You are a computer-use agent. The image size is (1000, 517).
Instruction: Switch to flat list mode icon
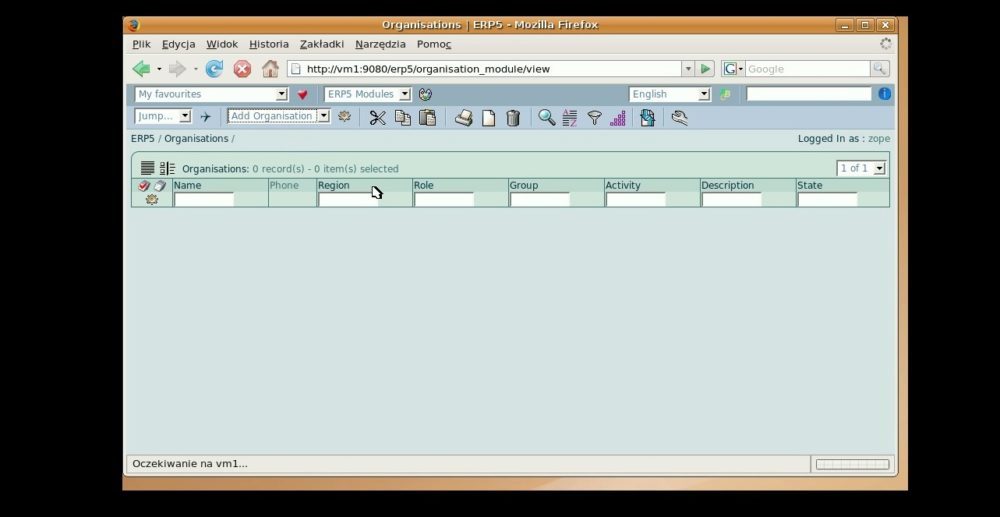[148, 168]
